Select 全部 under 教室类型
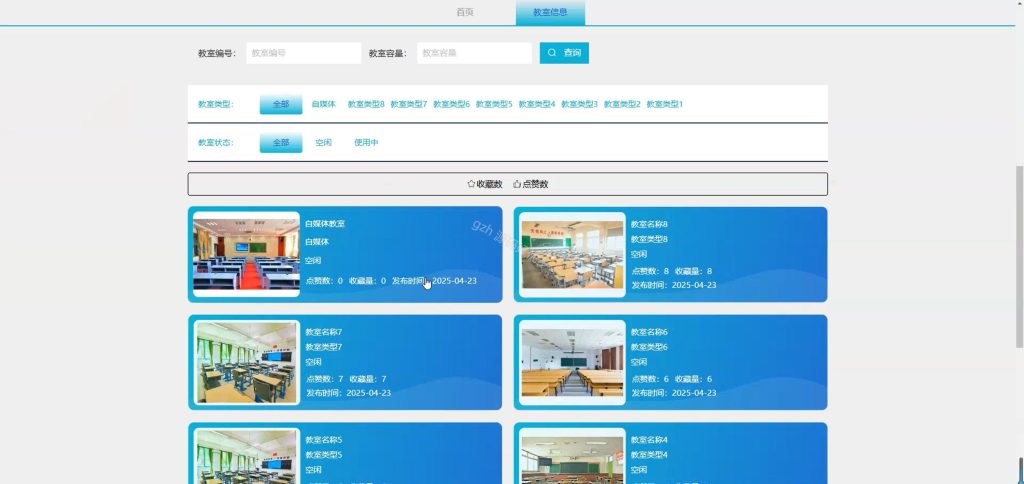This screenshot has width=1024, height=484. click(x=281, y=104)
